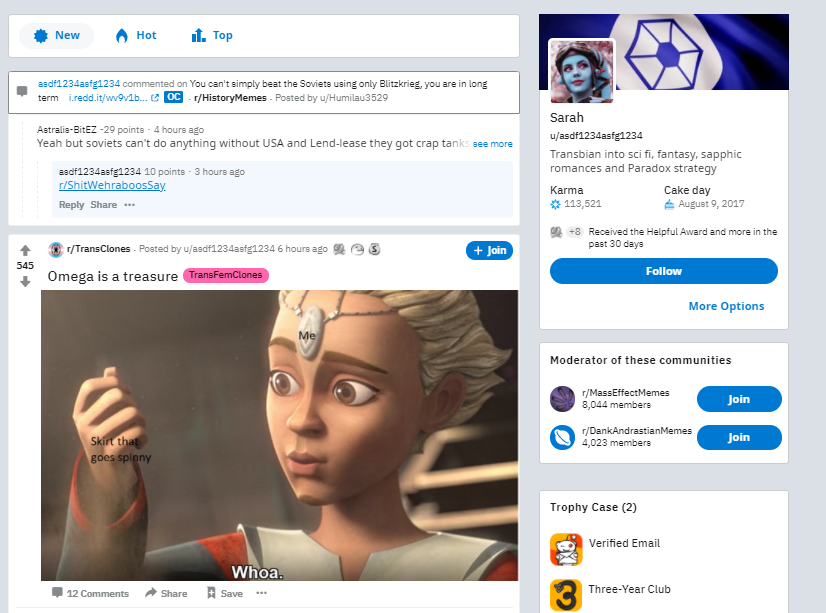Open the r/ShitWehraboosSay link
Viewport: 826px width, 613px height.
[112, 185]
